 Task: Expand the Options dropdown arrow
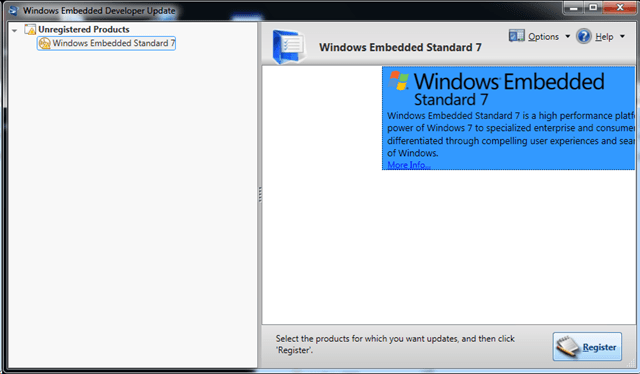567,36
